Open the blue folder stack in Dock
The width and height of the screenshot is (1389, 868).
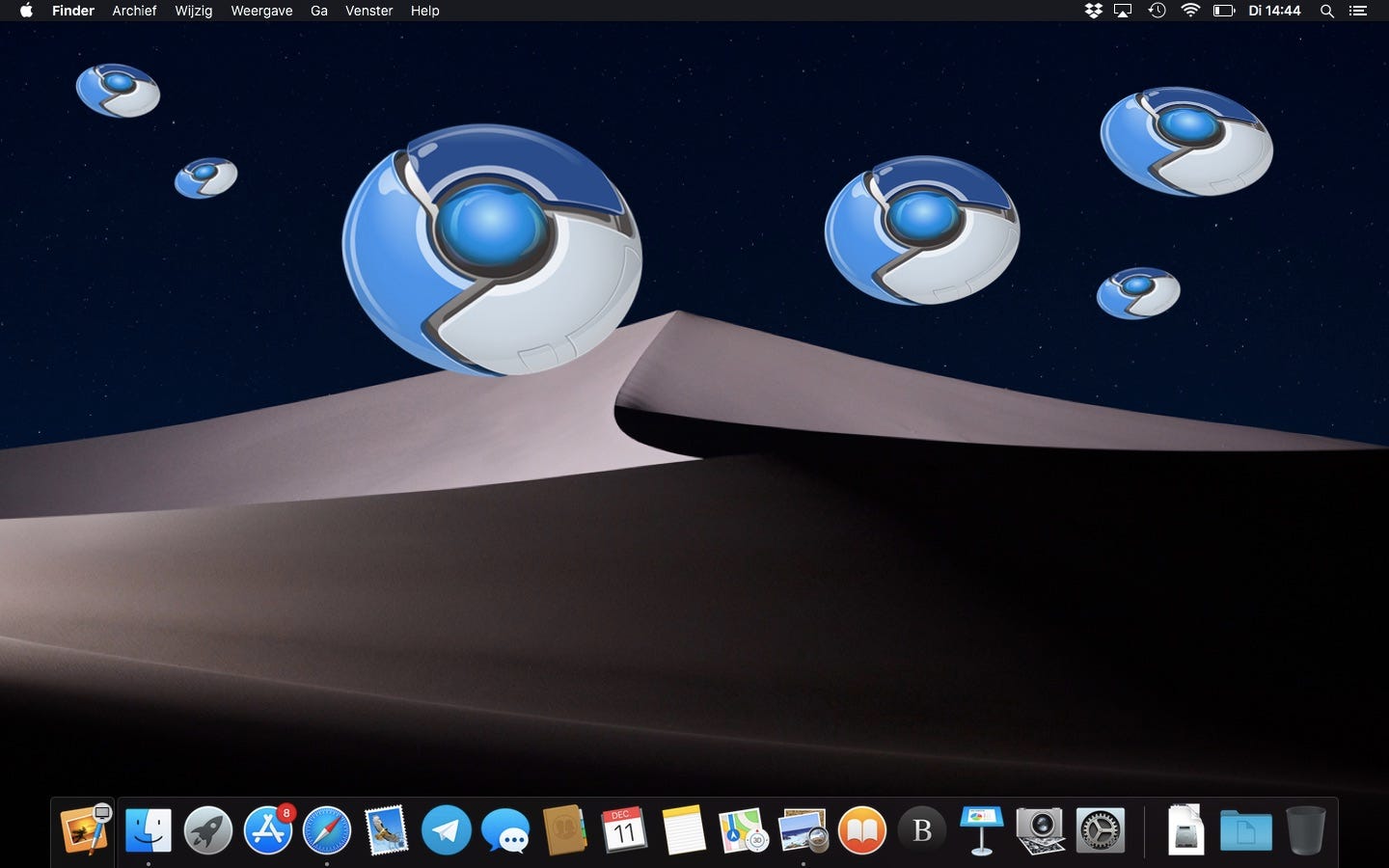(1245, 830)
